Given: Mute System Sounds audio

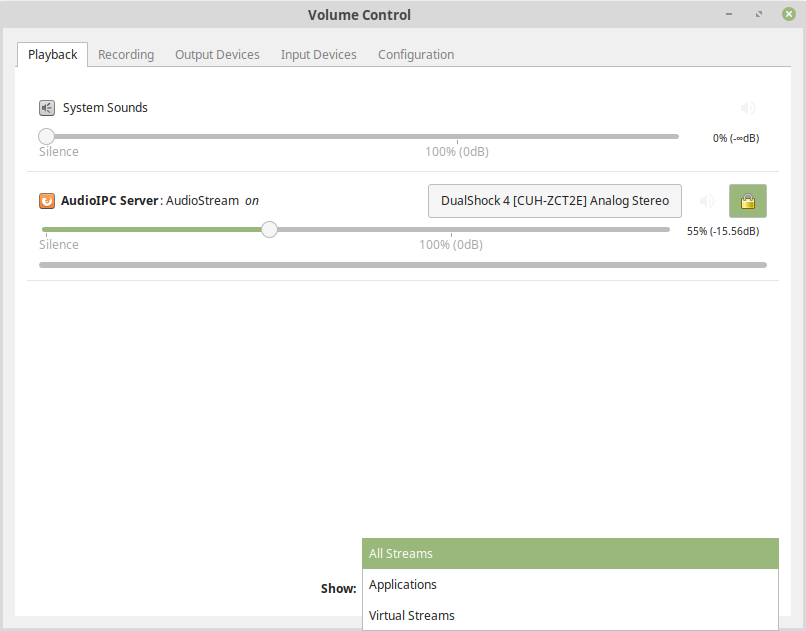Looking at the screenshot, I should pos(748,108).
